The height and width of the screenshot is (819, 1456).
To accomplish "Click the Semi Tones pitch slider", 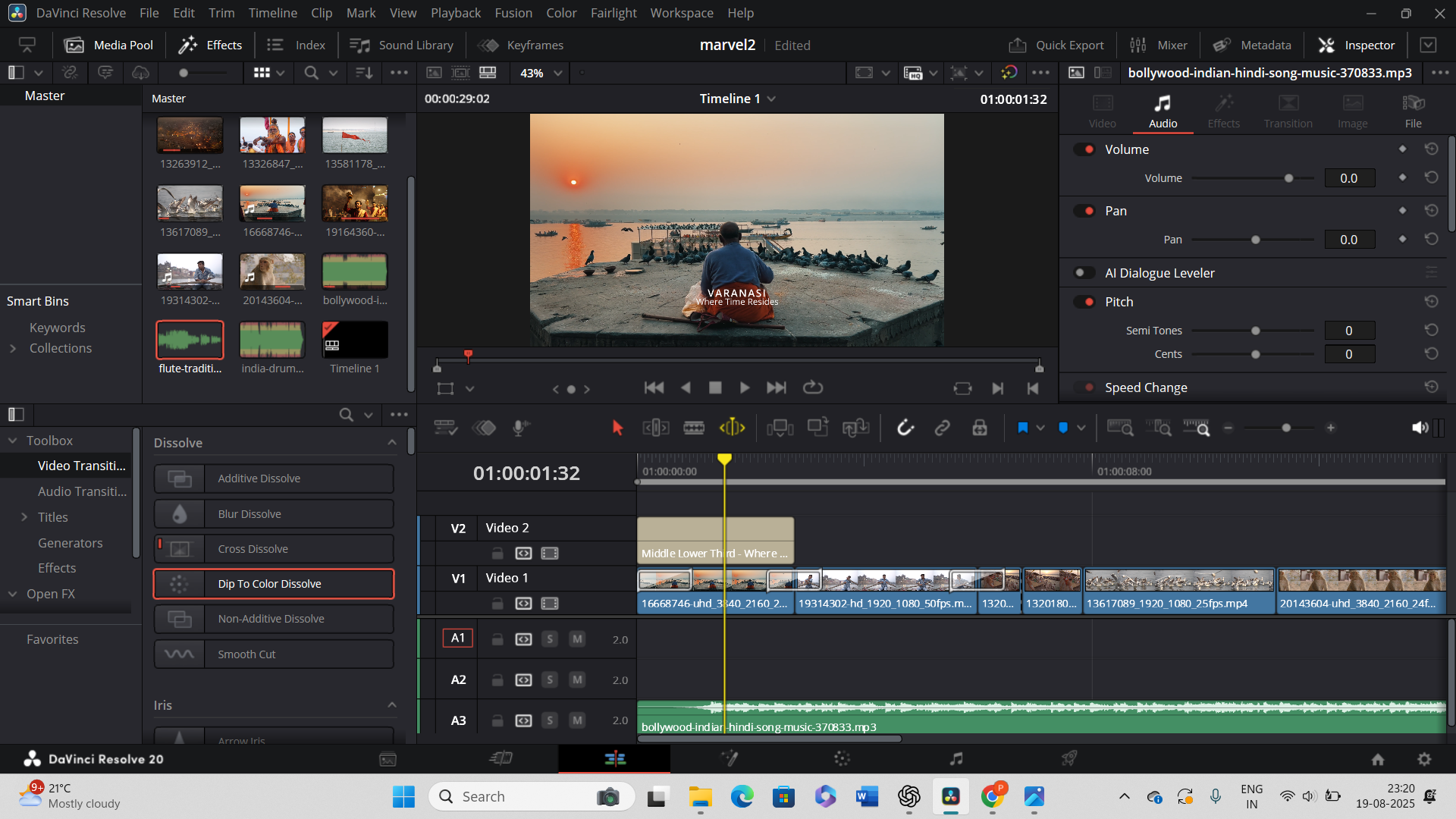I will (x=1255, y=331).
